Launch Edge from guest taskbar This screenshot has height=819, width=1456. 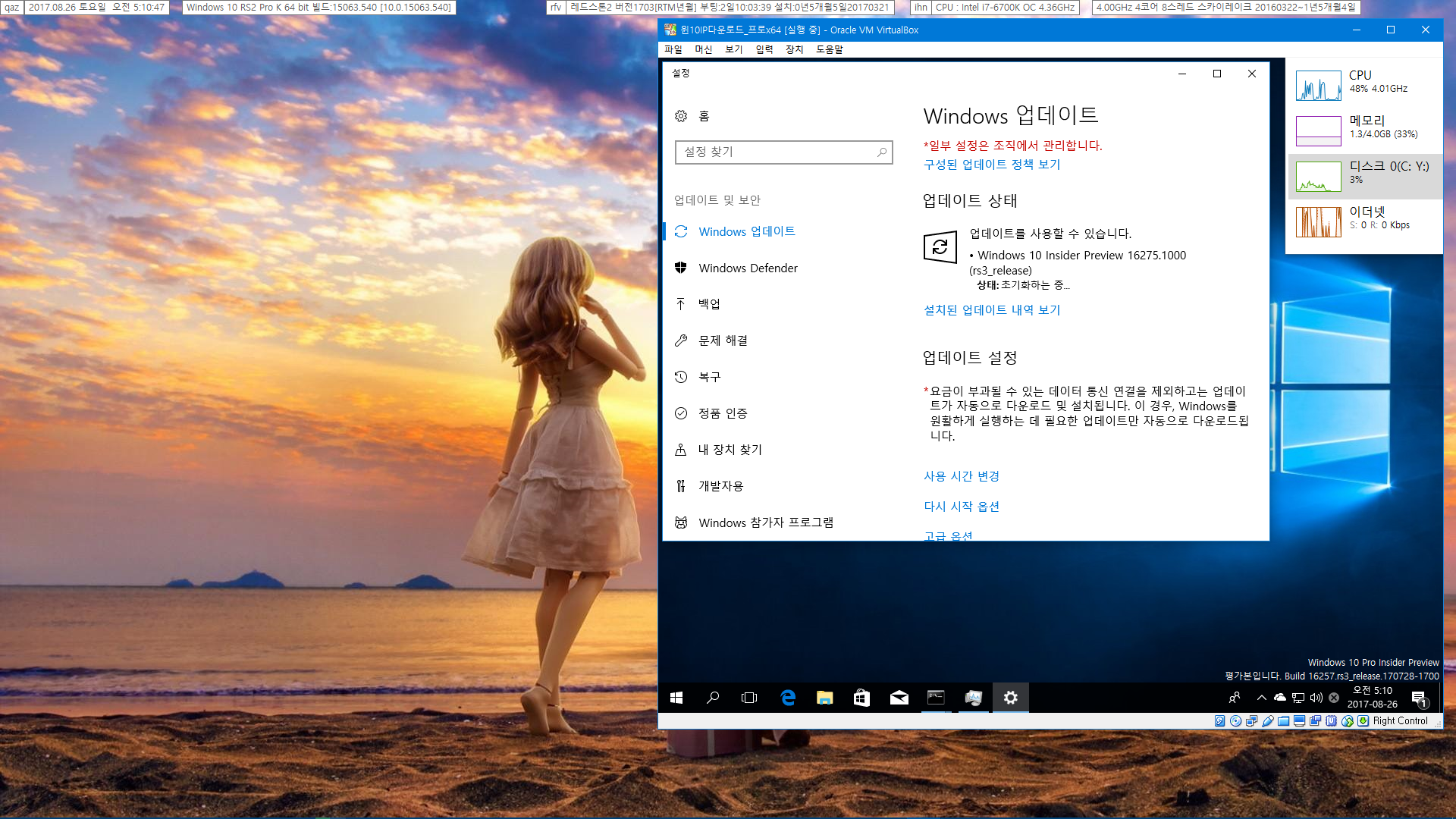tap(788, 698)
